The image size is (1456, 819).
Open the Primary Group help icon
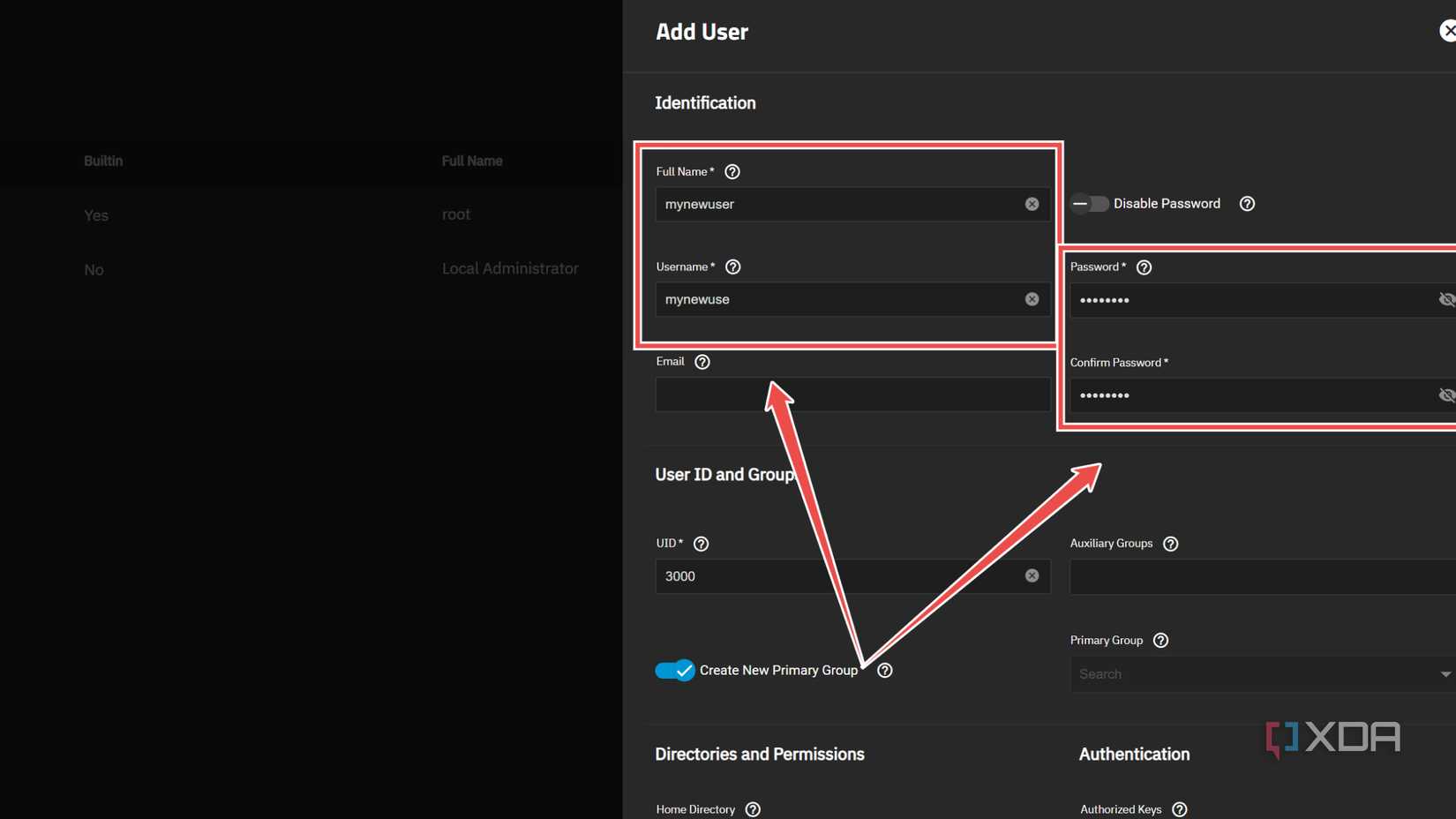[x=1161, y=641]
